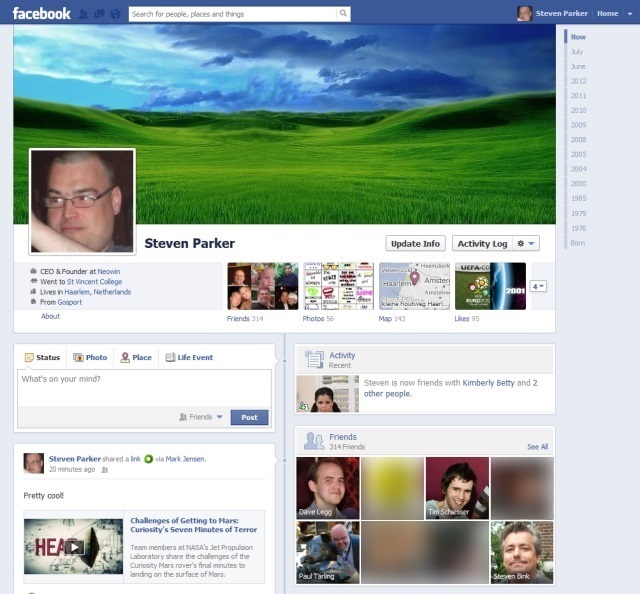This screenshot has width=640, height=594.
Task: Jump to 1979 on the timeline
Action: (578, 213)
